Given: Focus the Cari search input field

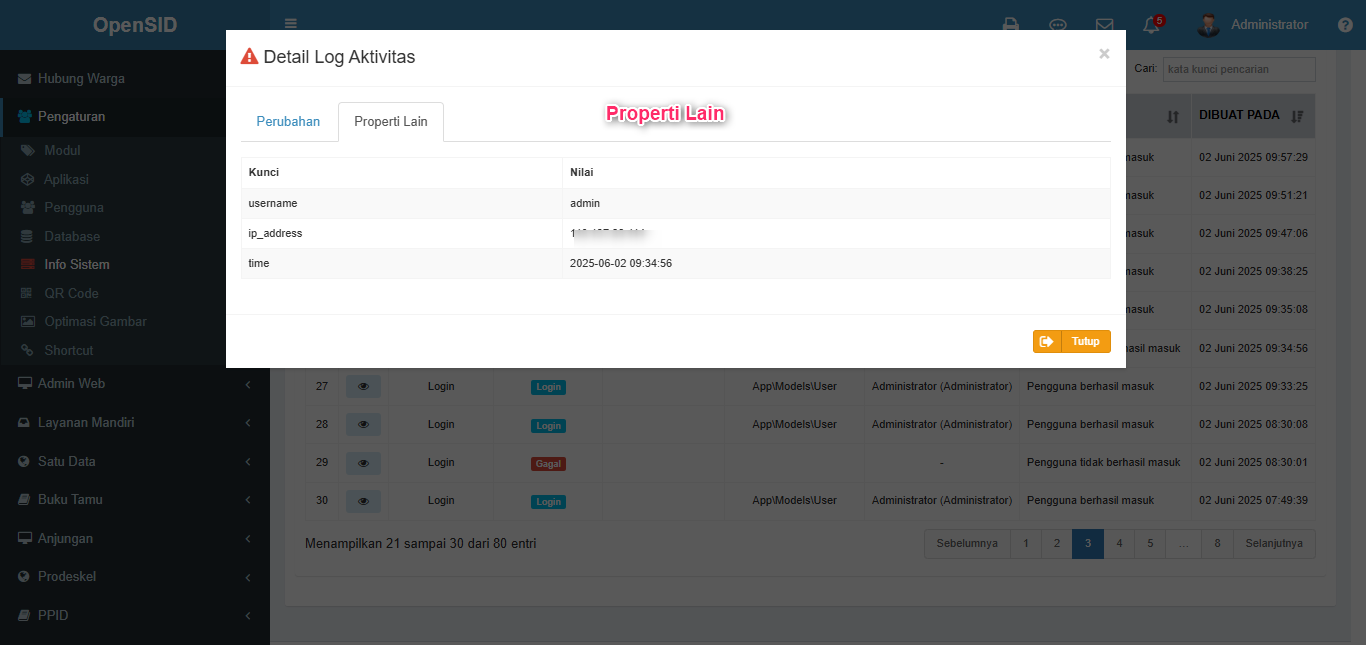Looking at the screenshot, I should tap(1238, 69).
